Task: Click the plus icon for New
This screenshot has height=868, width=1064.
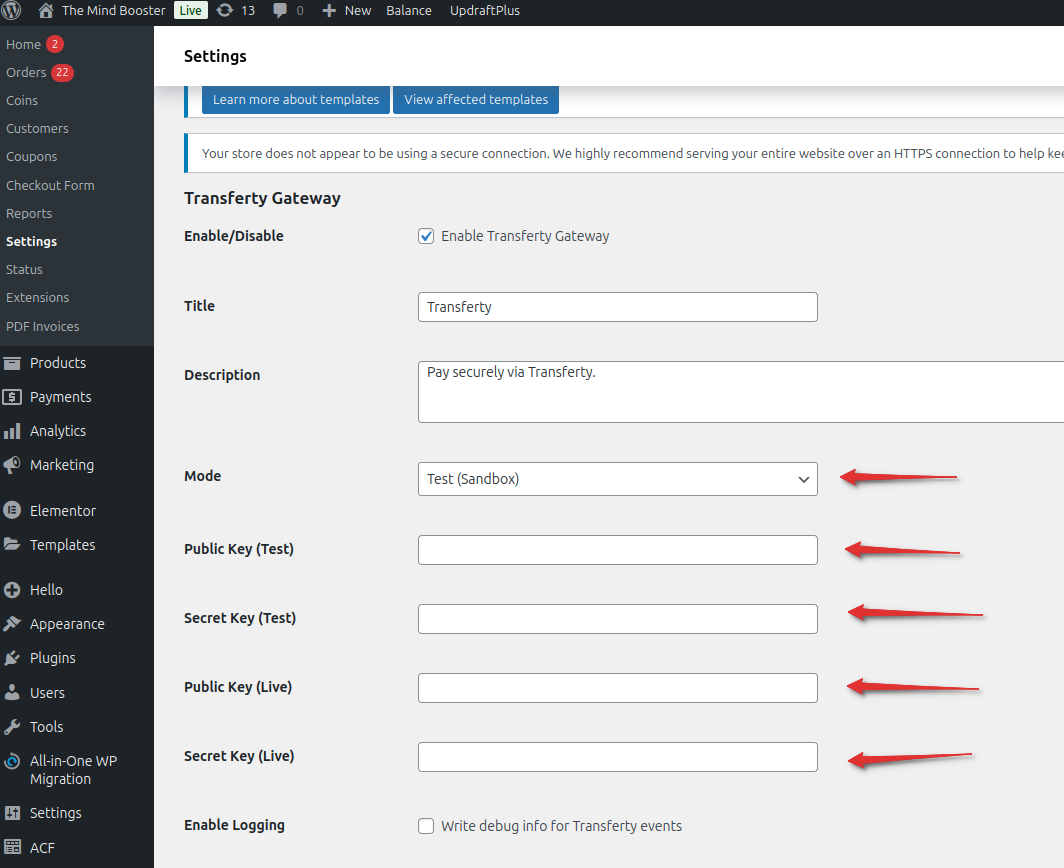Action: (329, 11)
